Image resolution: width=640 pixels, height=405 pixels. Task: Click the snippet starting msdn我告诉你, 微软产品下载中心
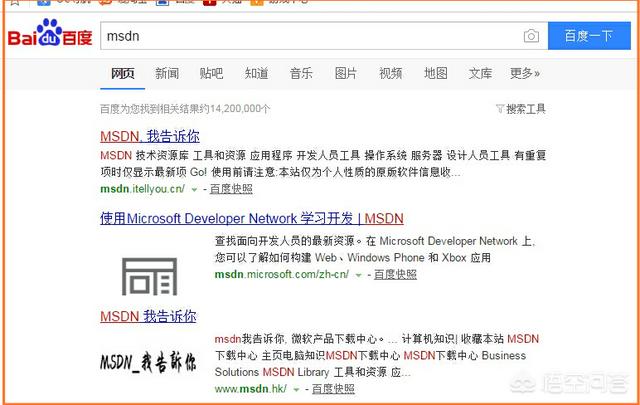click(377, 355)
